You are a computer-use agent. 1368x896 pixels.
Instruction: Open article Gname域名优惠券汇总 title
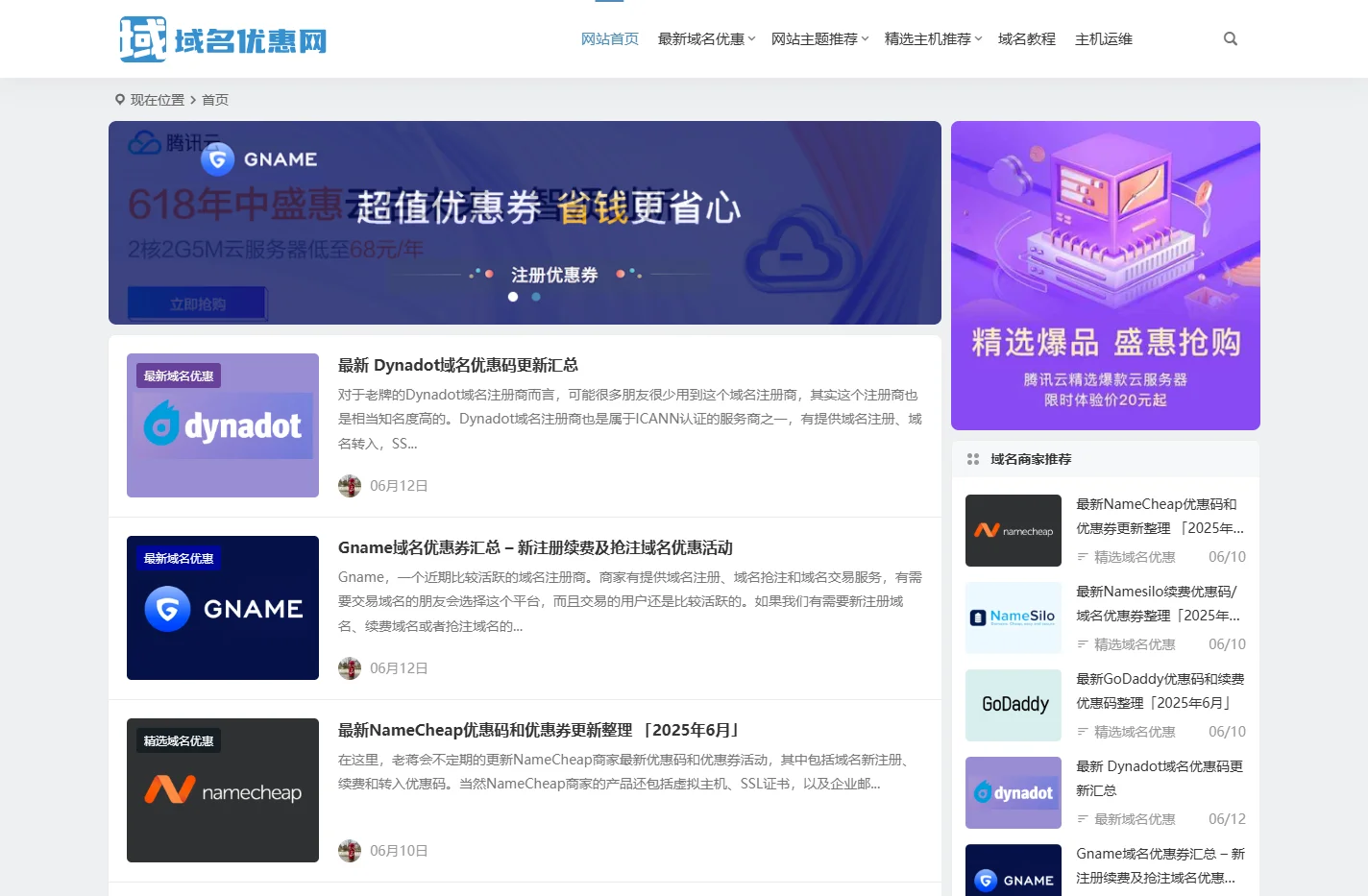[x=535, y=547]
